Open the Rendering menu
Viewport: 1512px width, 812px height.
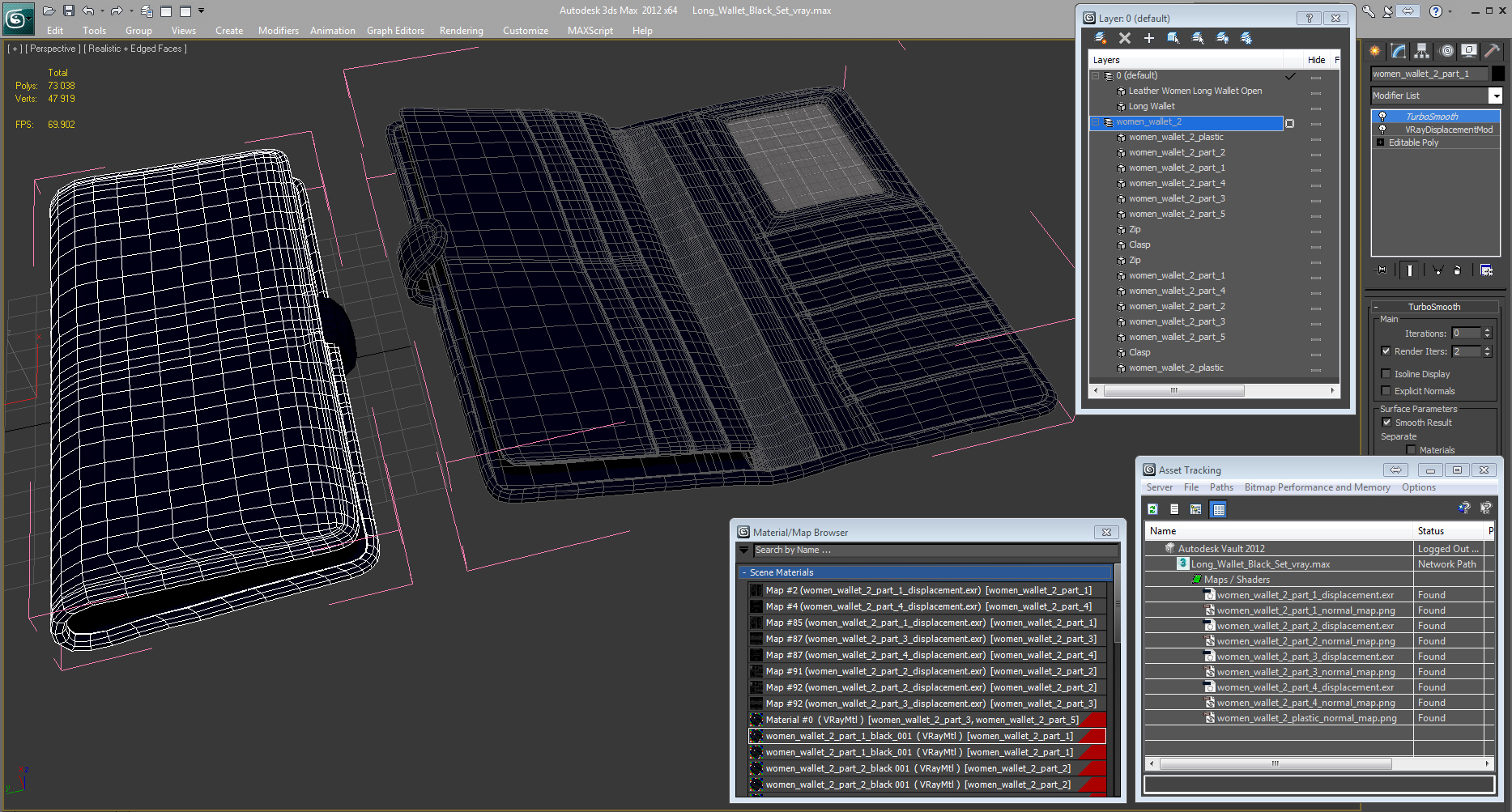[461, 31]
